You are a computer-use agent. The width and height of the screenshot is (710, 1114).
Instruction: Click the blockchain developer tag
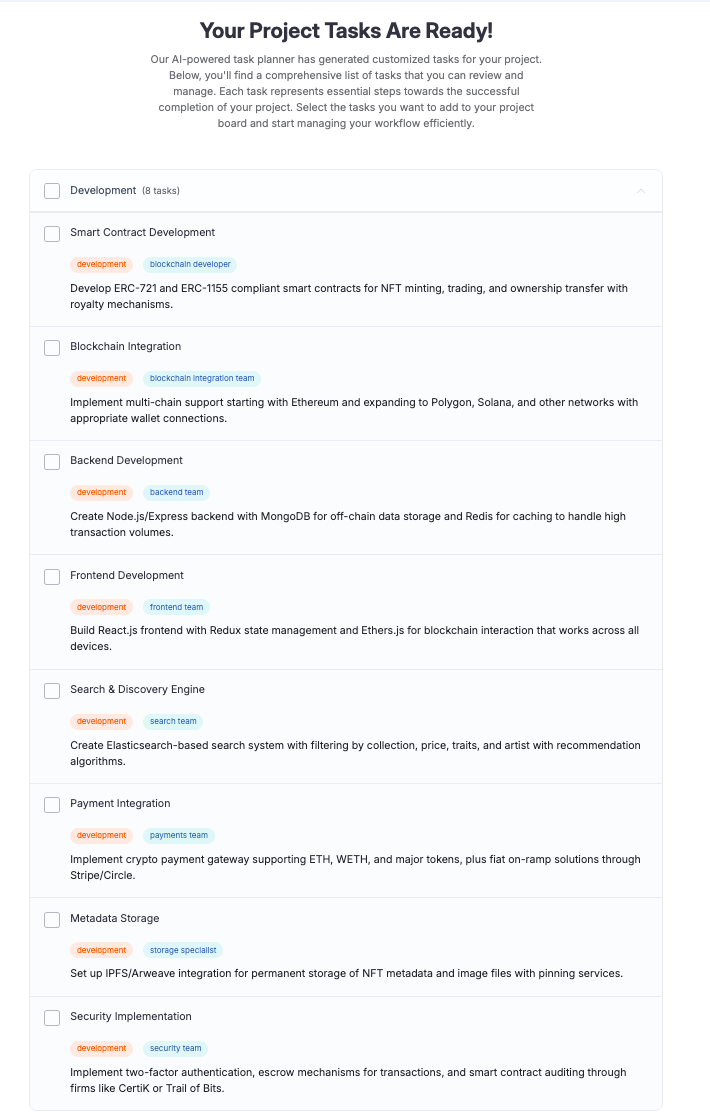(190, 265)
